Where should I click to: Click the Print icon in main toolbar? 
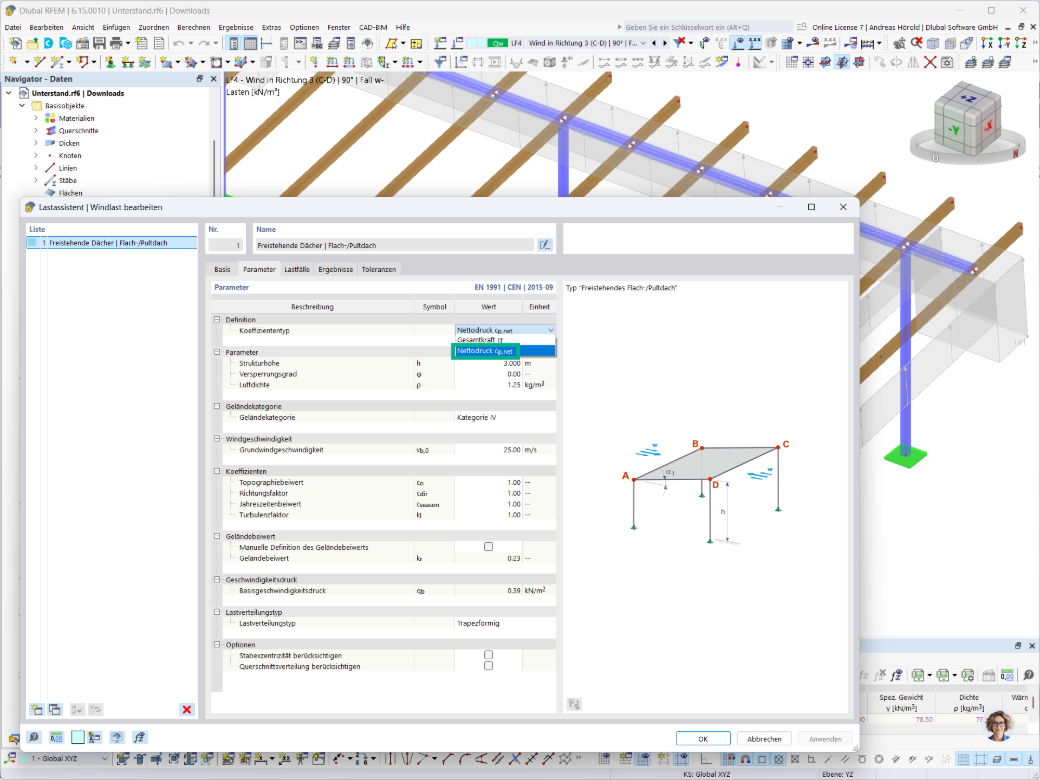click(x=116, y=43)
